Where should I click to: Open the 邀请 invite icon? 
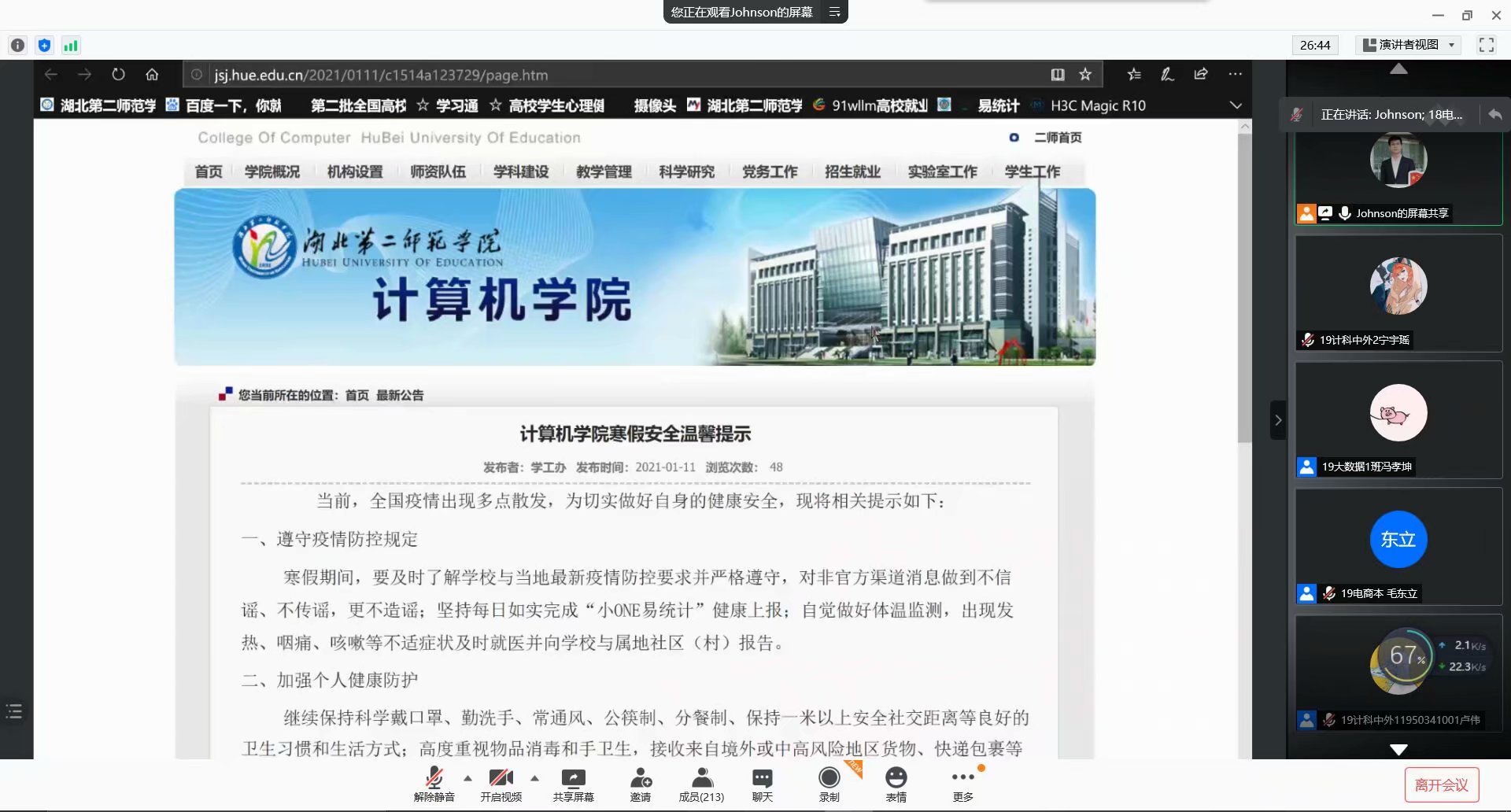[641, 784]
